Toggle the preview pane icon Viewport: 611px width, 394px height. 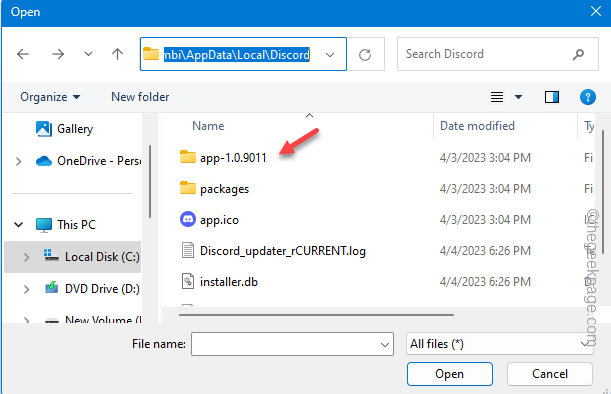[552, 97]
